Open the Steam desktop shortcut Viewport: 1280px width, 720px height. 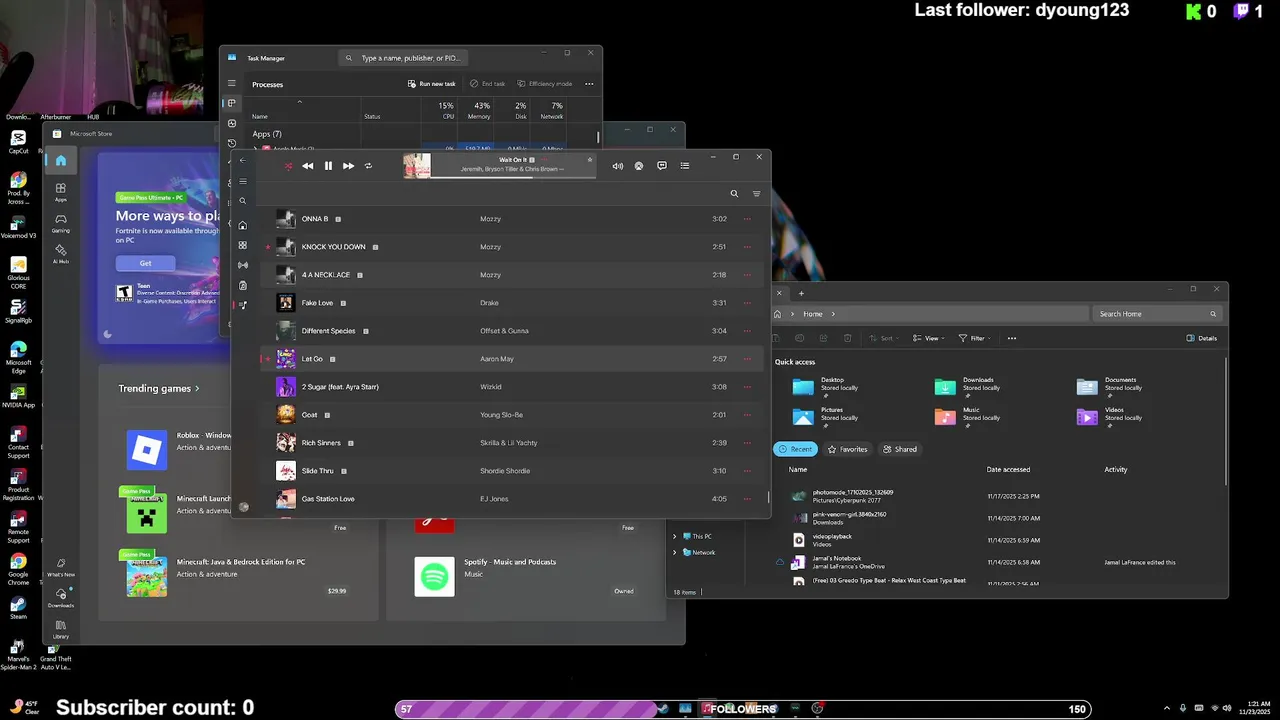coord(18,608)
